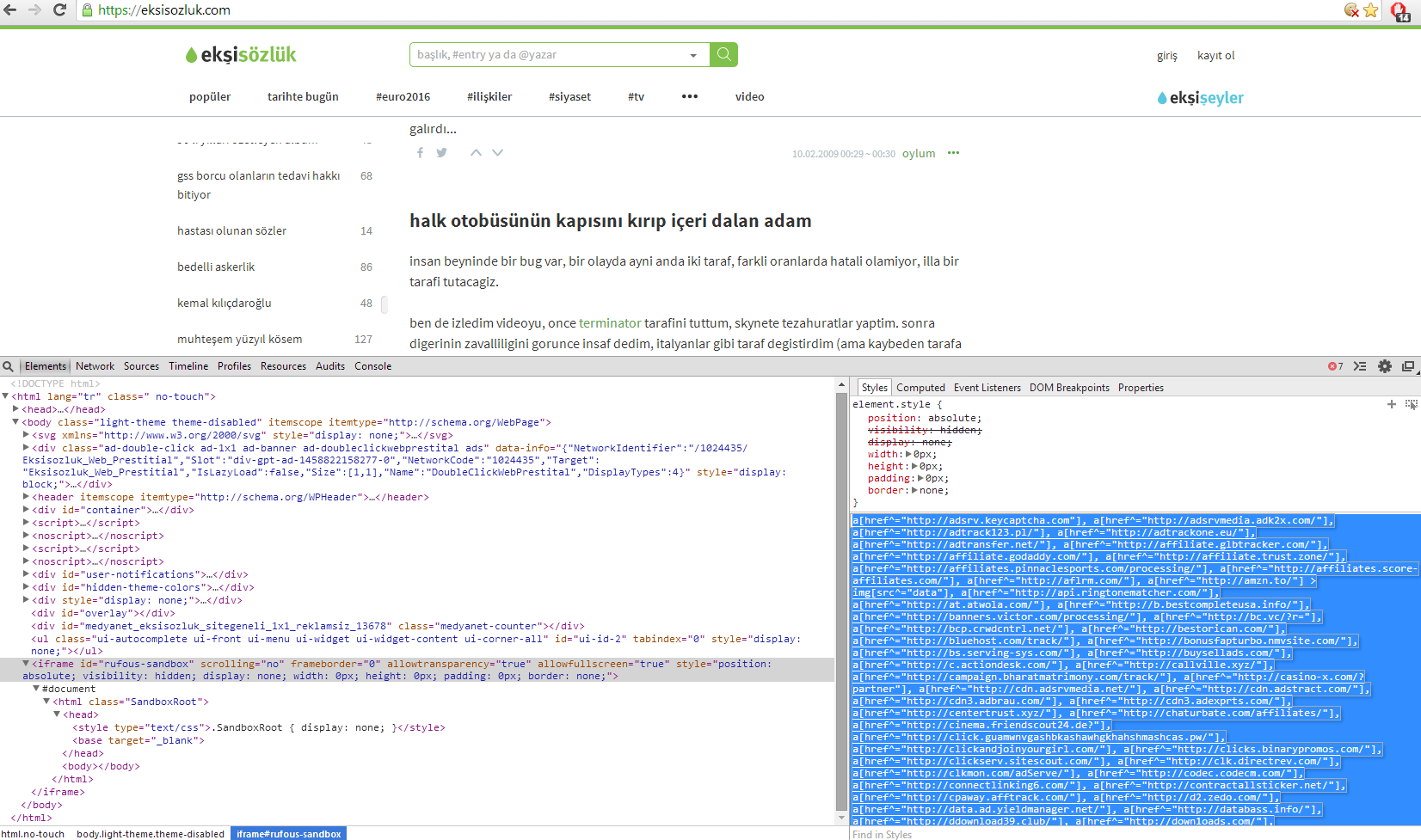Click the browser back arrow

[x=10, y=10]
